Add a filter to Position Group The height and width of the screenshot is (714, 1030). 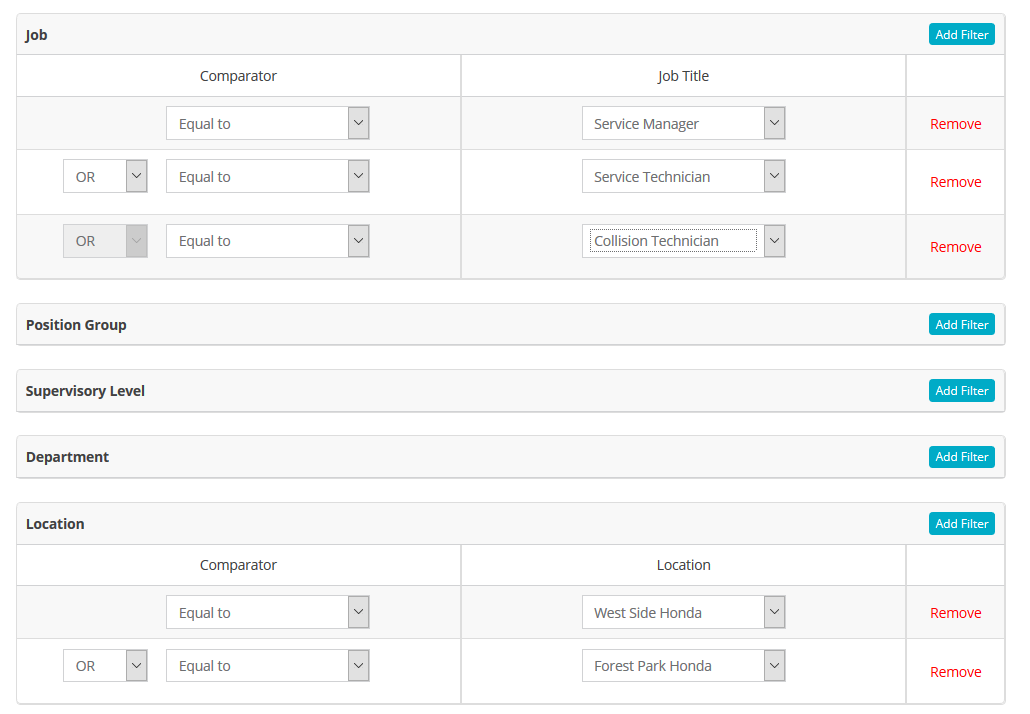pyautogui.click(x=961, y=324)
